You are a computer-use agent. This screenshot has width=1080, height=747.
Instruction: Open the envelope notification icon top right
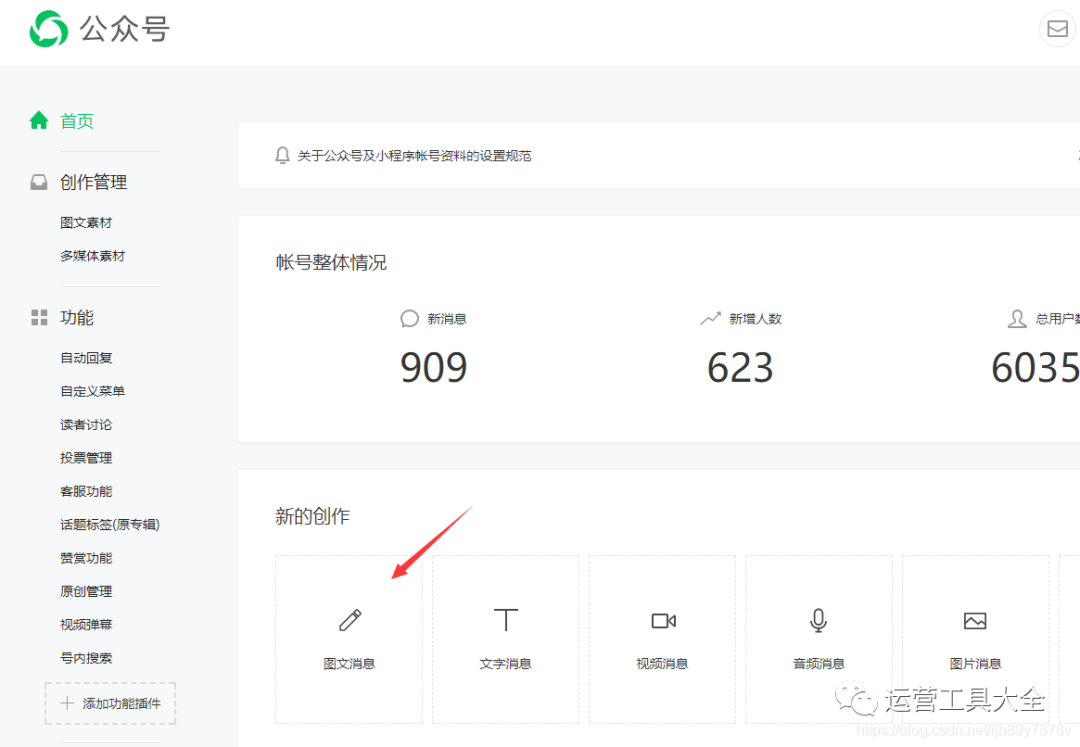(x=1057, y=28)
